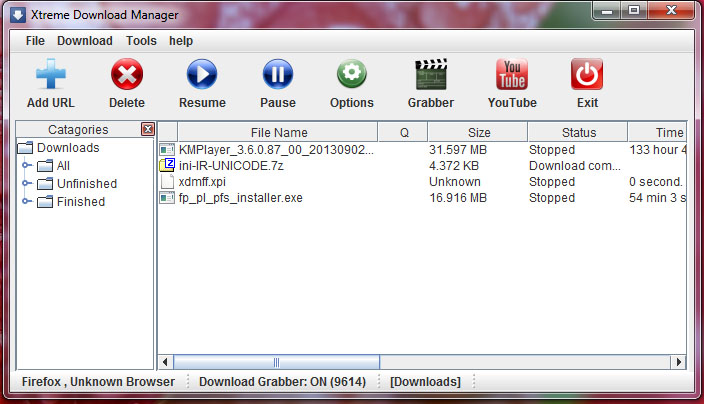Open the Download menu
Screen dimensions: 704x404
click(85, 41)
